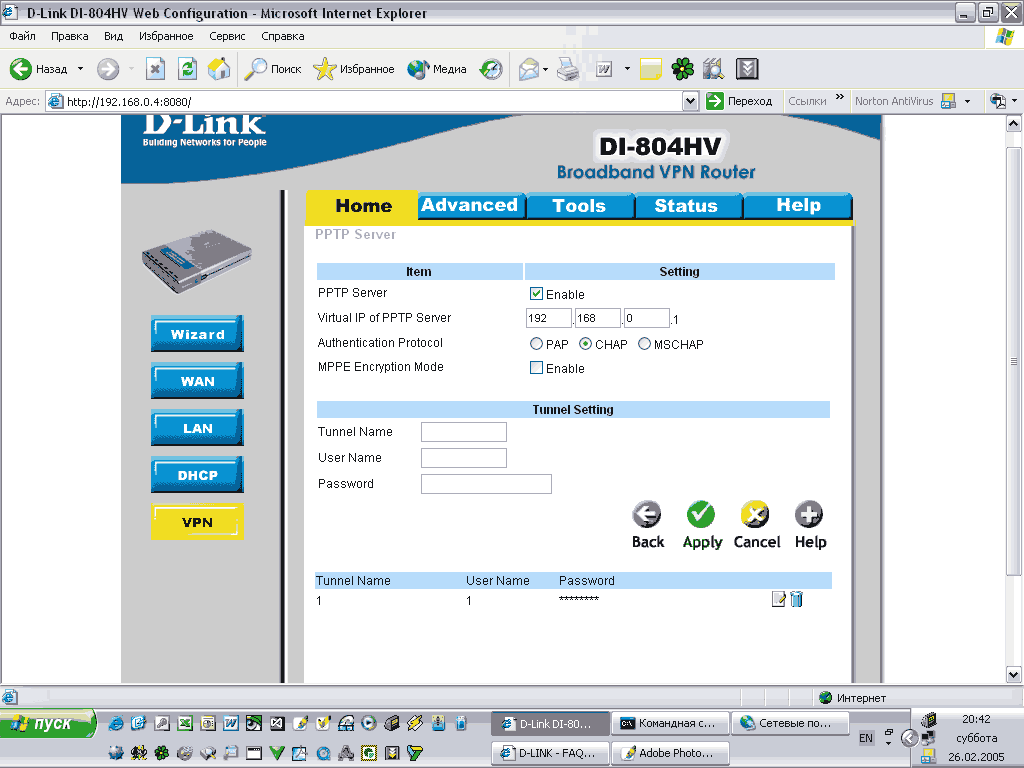
Task: Click the green ICQ flower icon in toolbar
Action: pos(682,69)
